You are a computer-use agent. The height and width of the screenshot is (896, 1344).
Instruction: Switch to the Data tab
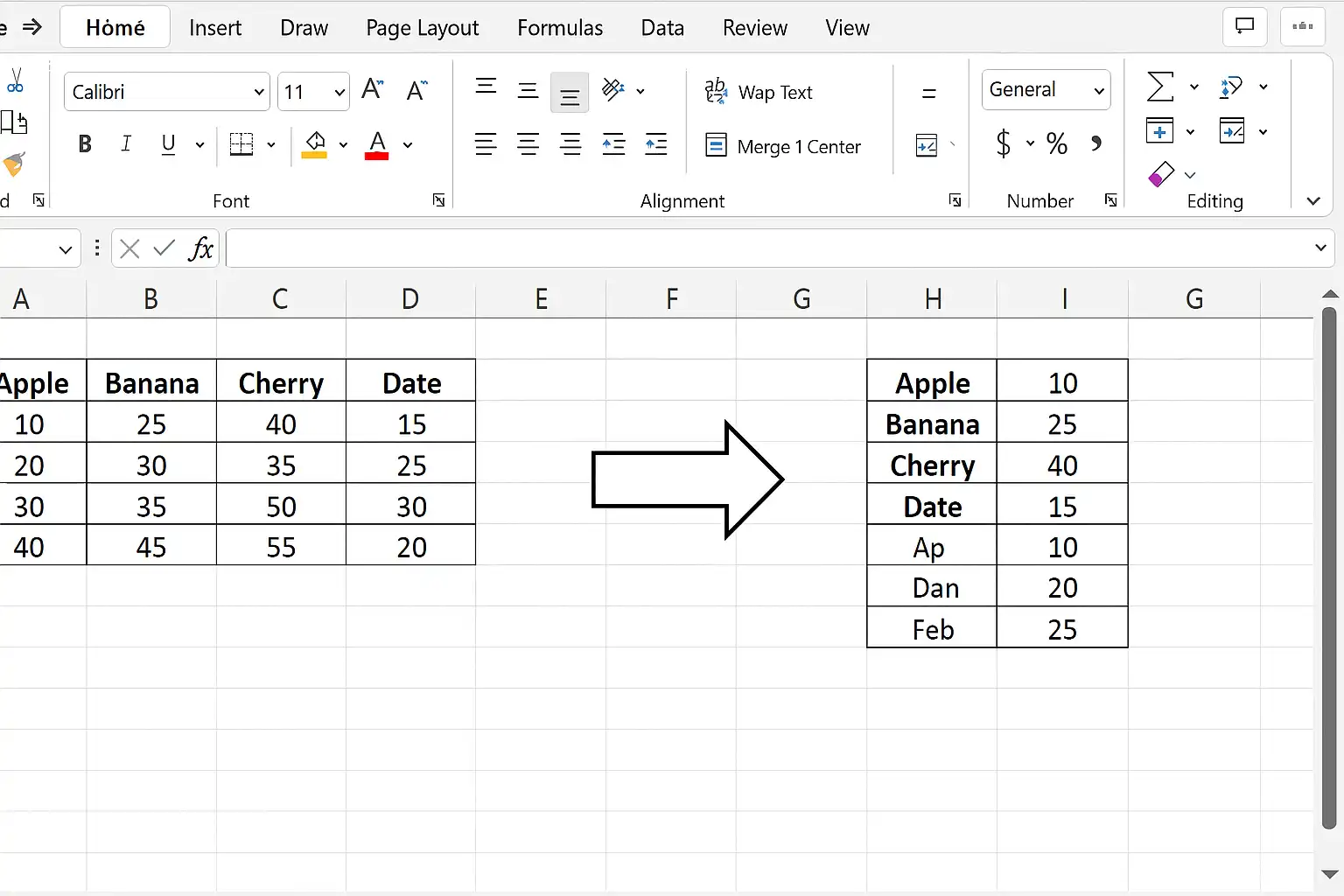(662, 28)
